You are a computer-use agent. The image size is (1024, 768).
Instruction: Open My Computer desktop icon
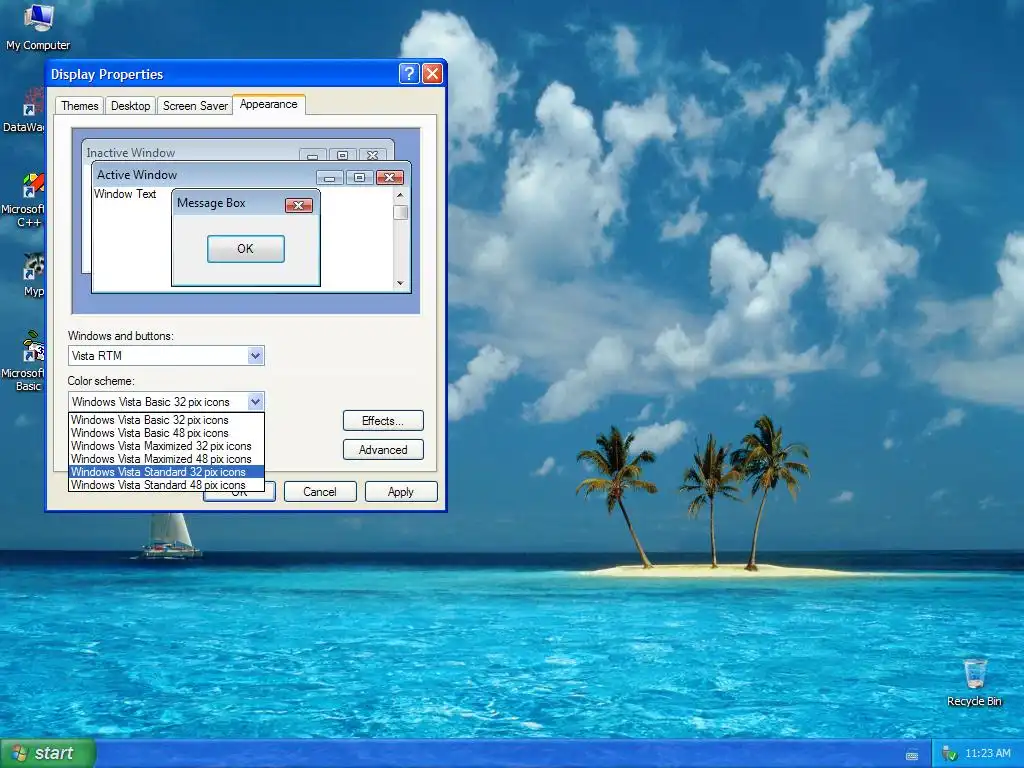coord(38,27)
